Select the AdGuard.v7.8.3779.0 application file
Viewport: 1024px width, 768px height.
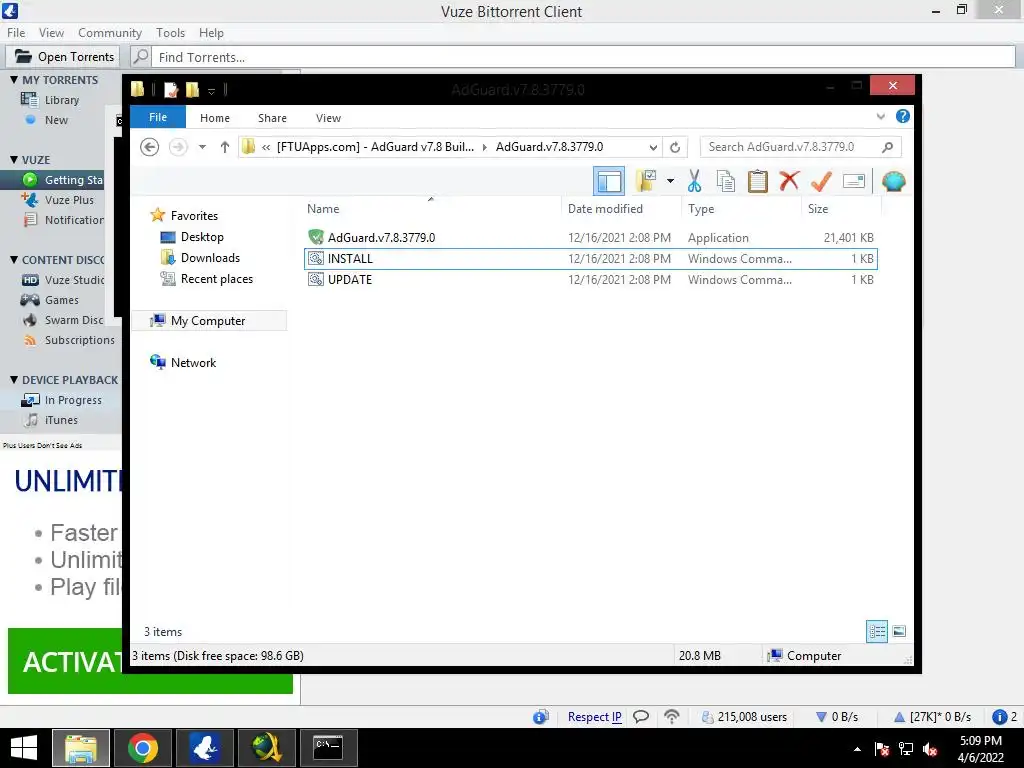pyautogui.click(x=591, y=238)
